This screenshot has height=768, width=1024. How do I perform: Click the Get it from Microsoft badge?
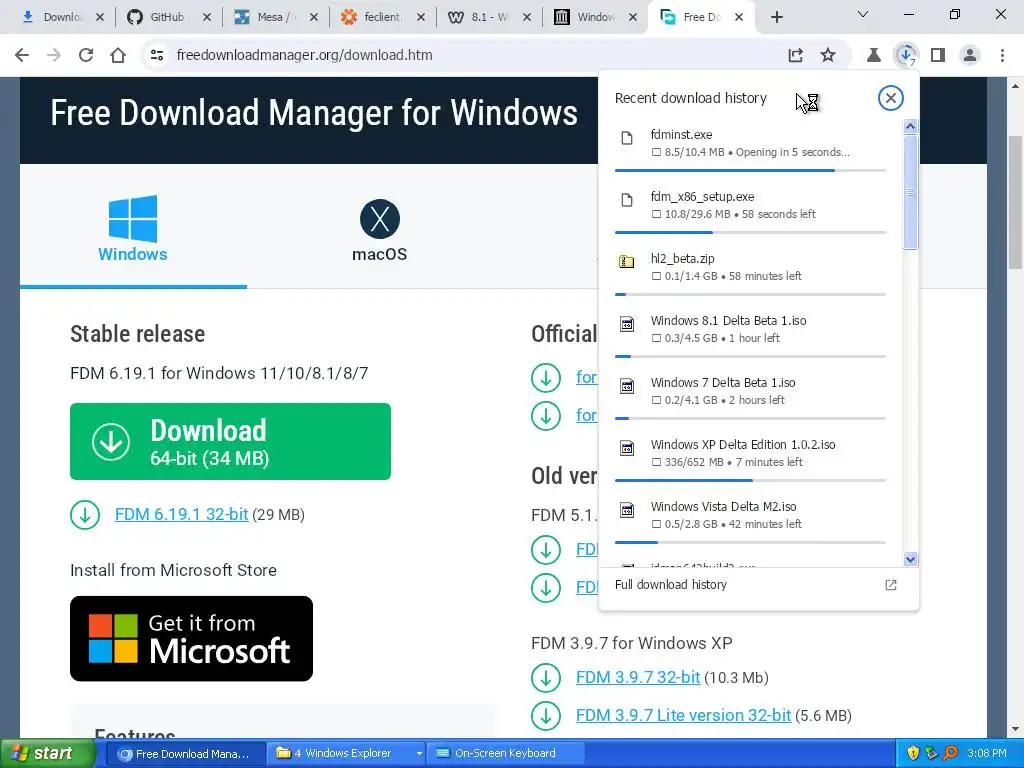point(191,639)
